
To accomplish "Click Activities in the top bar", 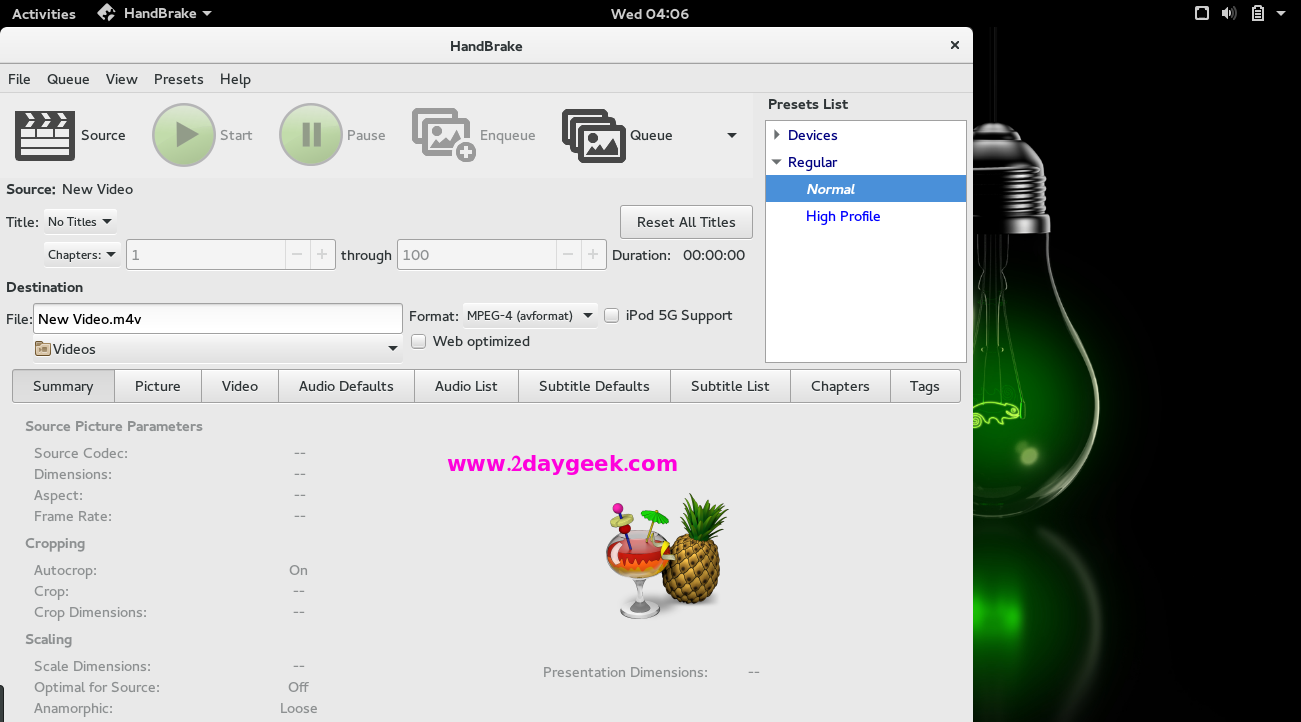I will point(43,14).
